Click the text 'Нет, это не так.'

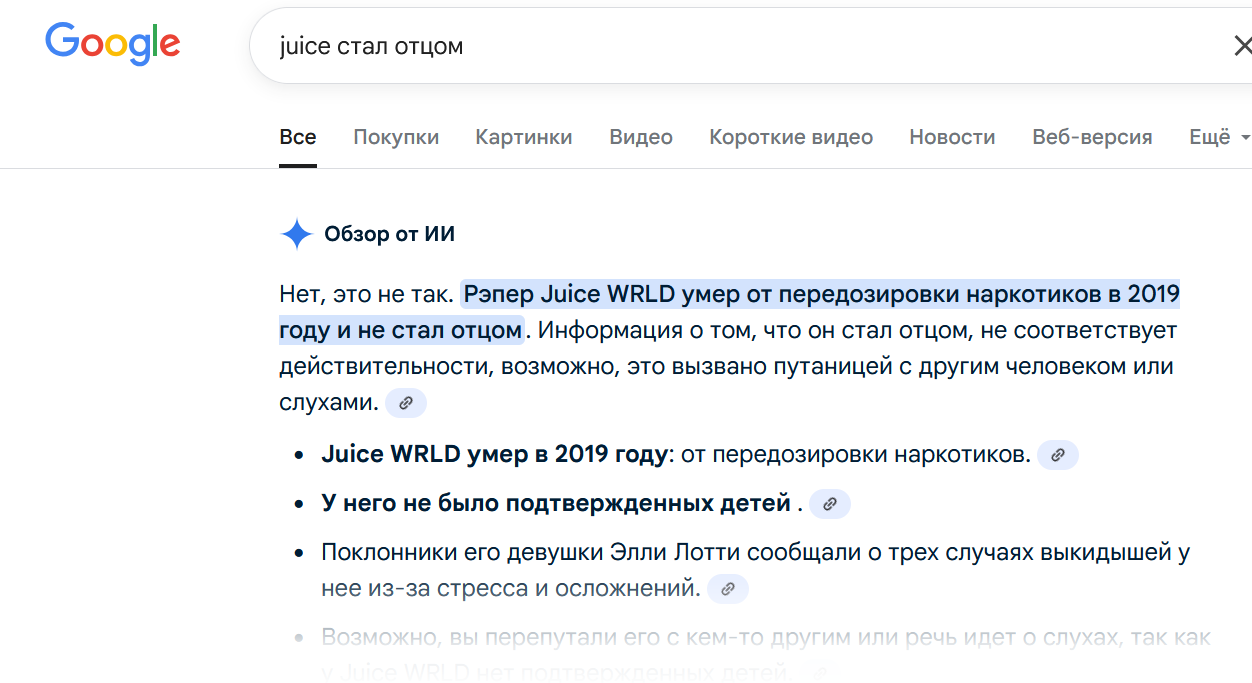(367, 295)
